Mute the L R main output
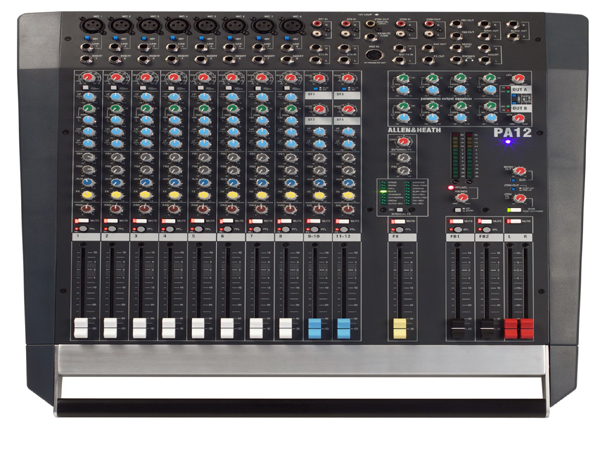 (x=514, y=221)
